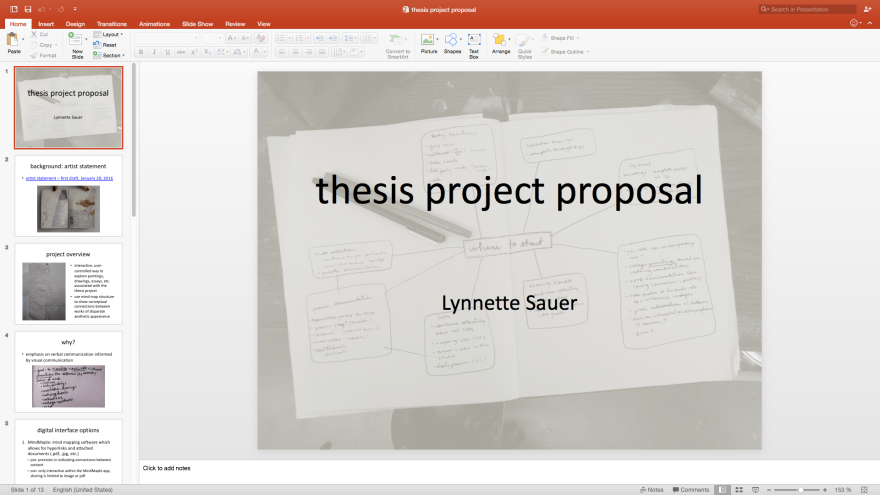Image resolution: width=880 pixels, height=495 pixels.
Task: Toggle Comments pane in status bar
Action: 691,490
